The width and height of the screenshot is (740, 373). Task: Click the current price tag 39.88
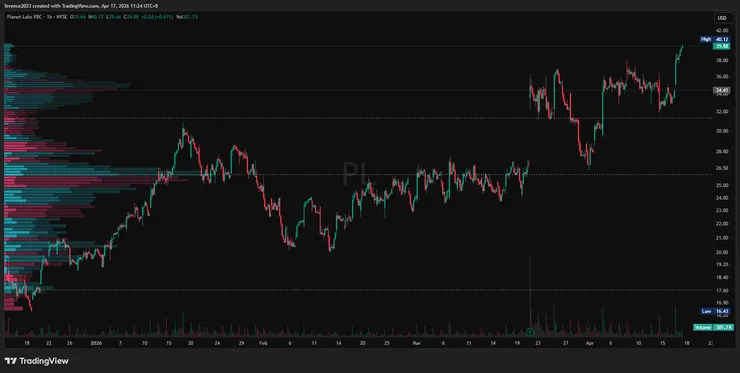click(x=722, y=46)
